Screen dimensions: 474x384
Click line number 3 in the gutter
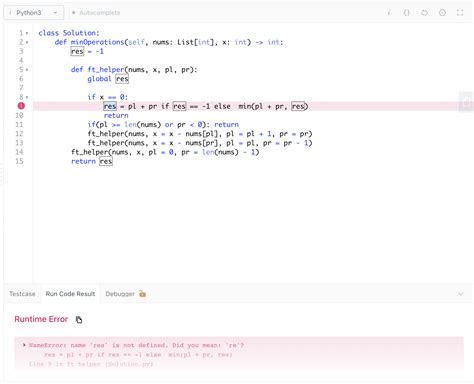click(21, 51)
